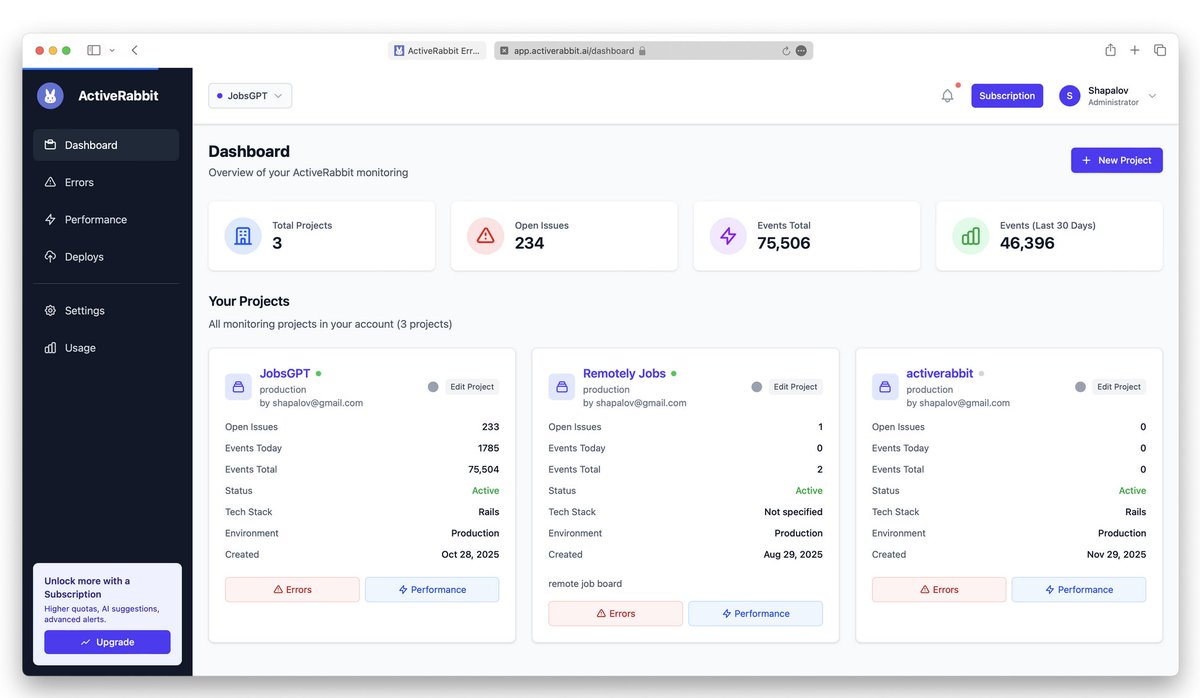Open Performance for activerabbit project

[x=1079, y=590]
